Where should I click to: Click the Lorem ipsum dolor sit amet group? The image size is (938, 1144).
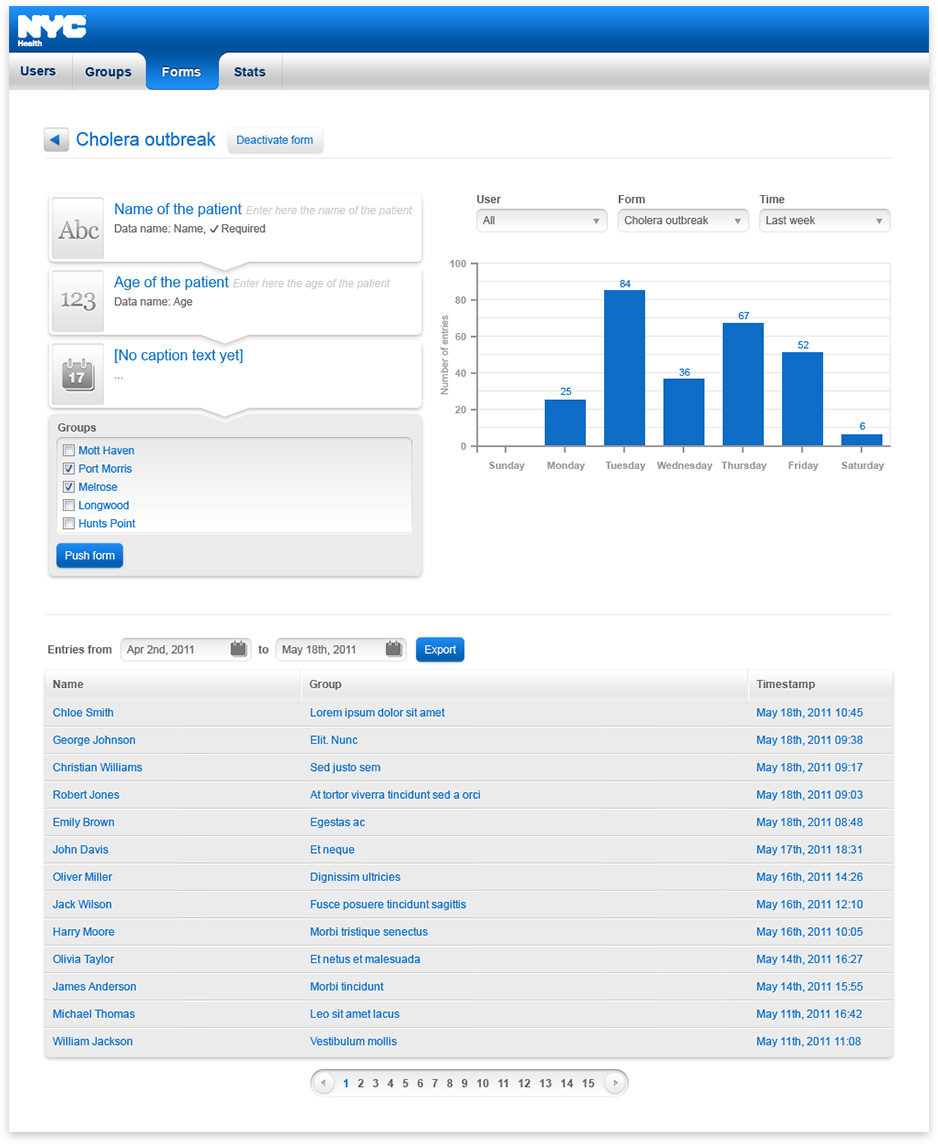point(377,713)
